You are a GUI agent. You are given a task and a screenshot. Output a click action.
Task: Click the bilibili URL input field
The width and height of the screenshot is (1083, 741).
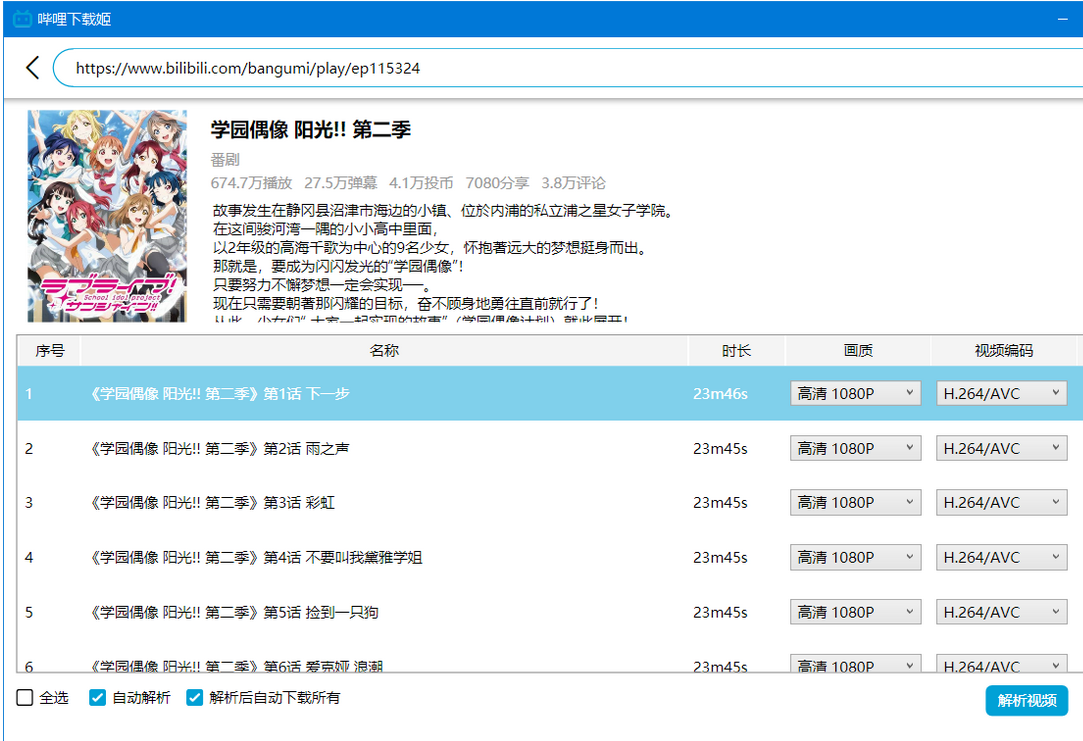click(566, 68)
